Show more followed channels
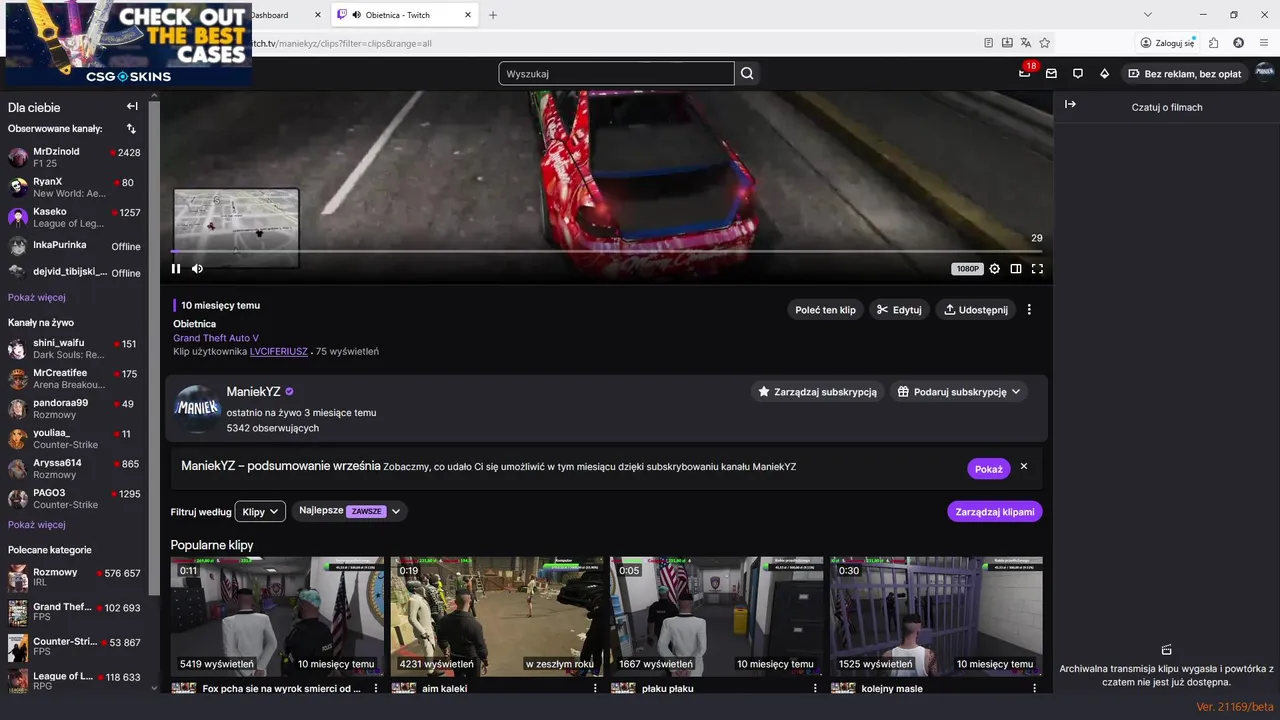The width and height of the screenshot is (1280, 720). (37, 297)
